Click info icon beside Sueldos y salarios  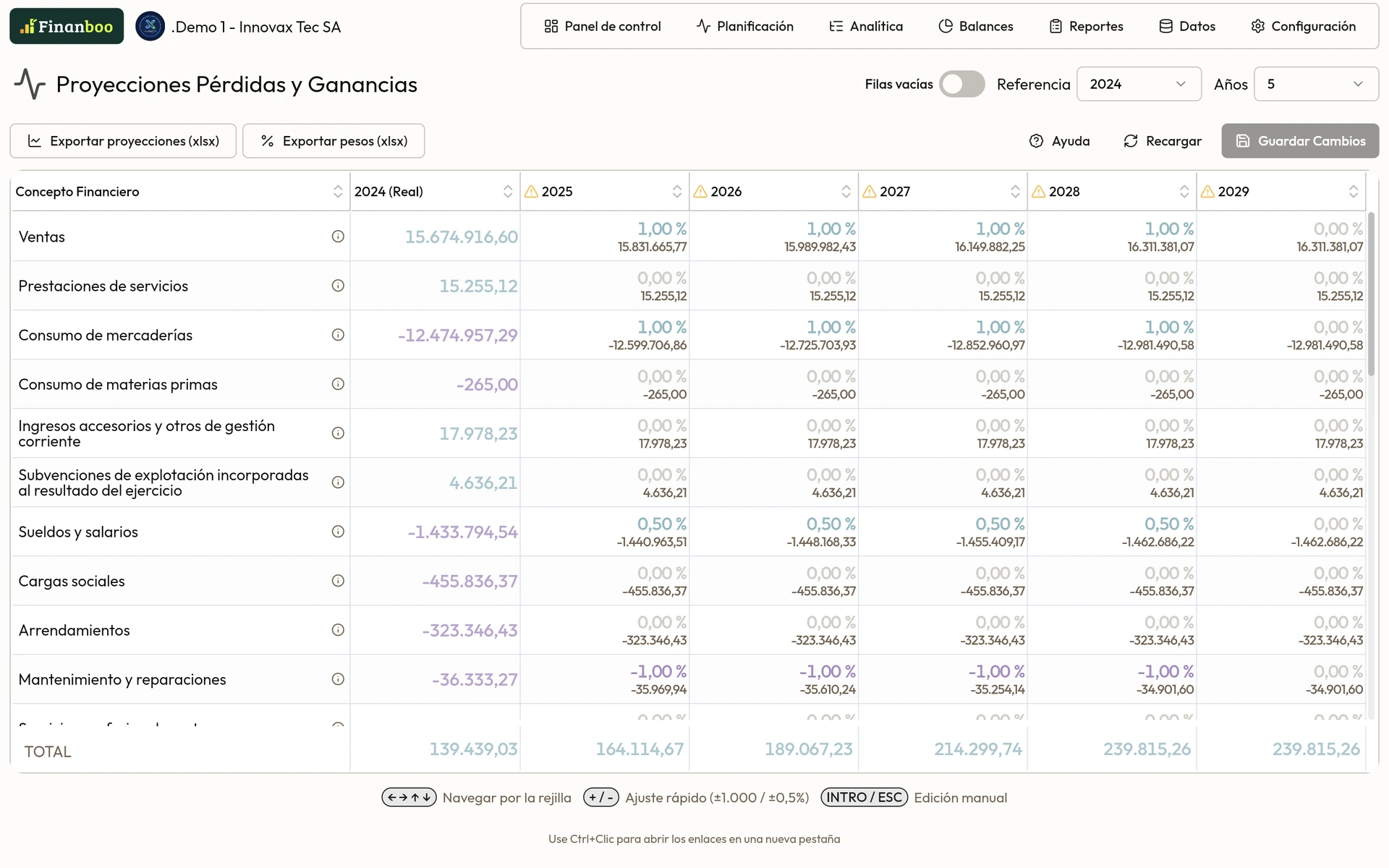point(338,532)
